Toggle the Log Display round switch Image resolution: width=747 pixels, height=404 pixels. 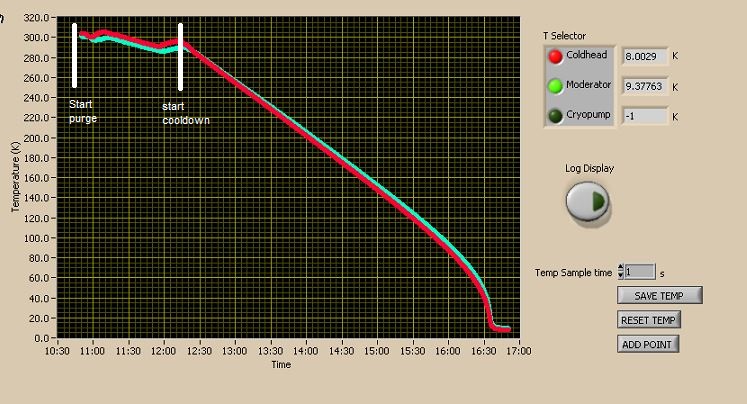(x=587, y=201)
